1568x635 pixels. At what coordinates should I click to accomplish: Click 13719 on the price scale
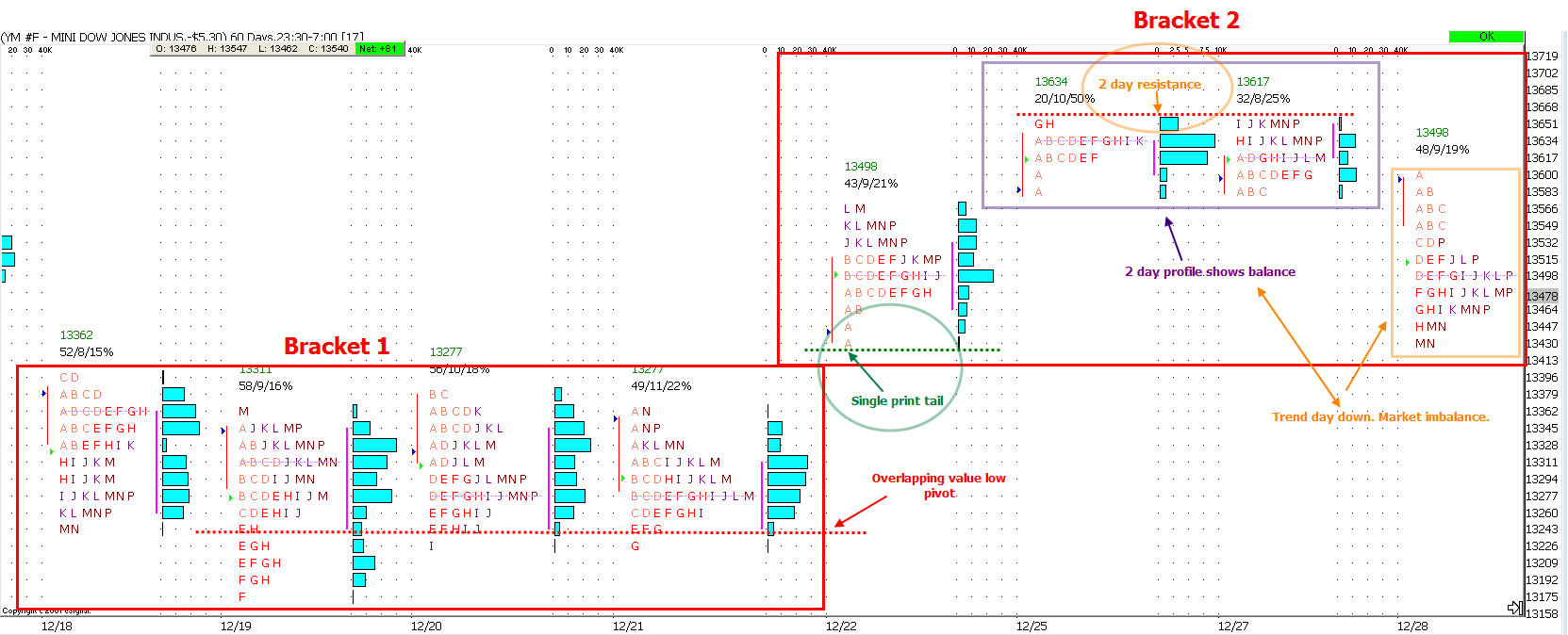(1543, 57)
